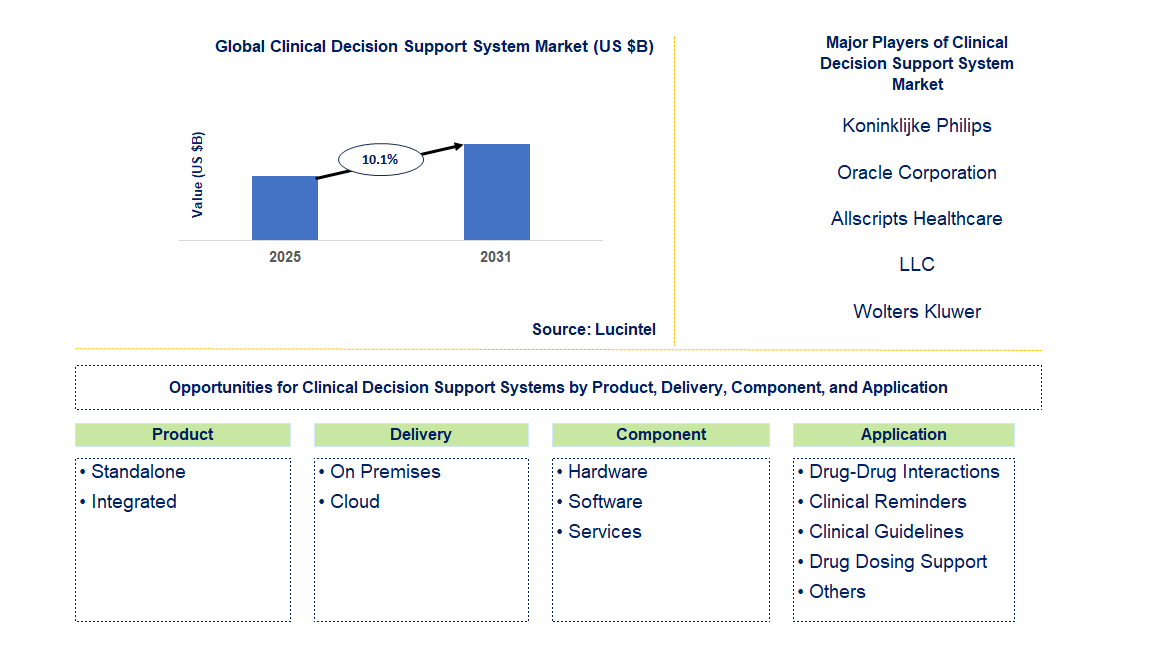Click the LLC text entry
The image size is (1170, 662).
coord(917,265)
